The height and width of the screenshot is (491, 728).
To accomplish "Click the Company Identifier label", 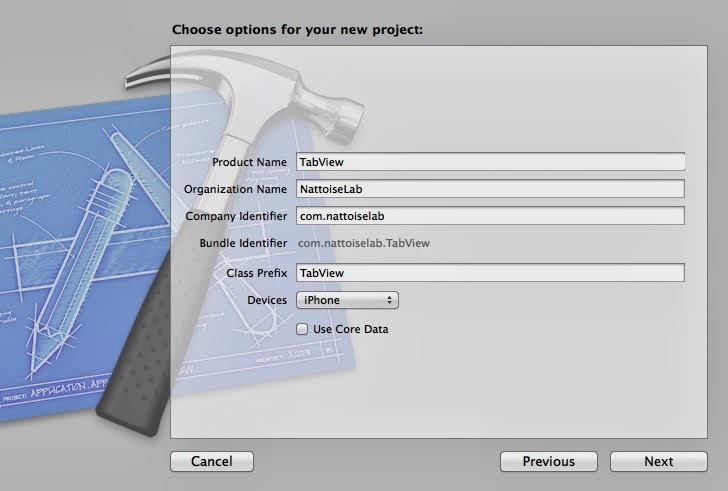I will (236, 216).
